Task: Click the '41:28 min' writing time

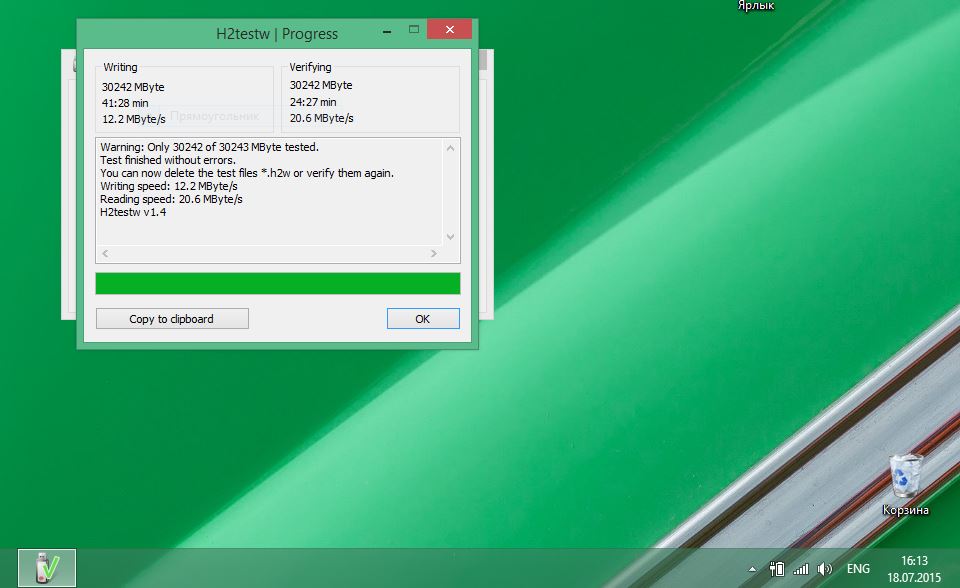Action: coord(125,103)
